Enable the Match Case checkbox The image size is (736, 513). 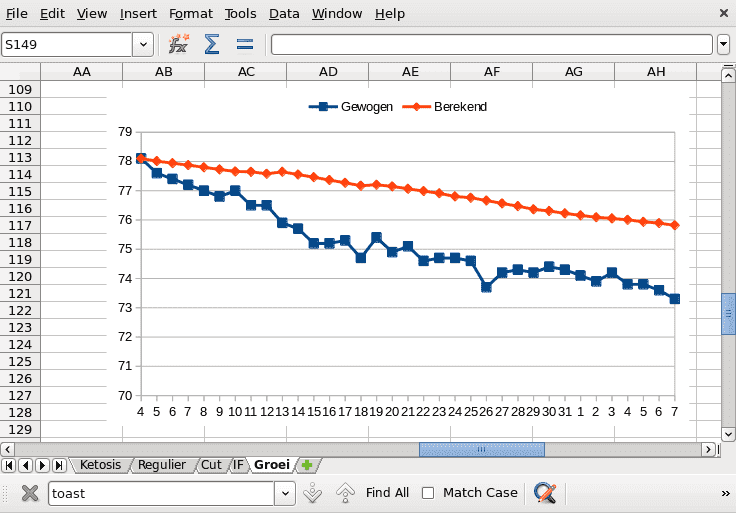coord(428,492)
